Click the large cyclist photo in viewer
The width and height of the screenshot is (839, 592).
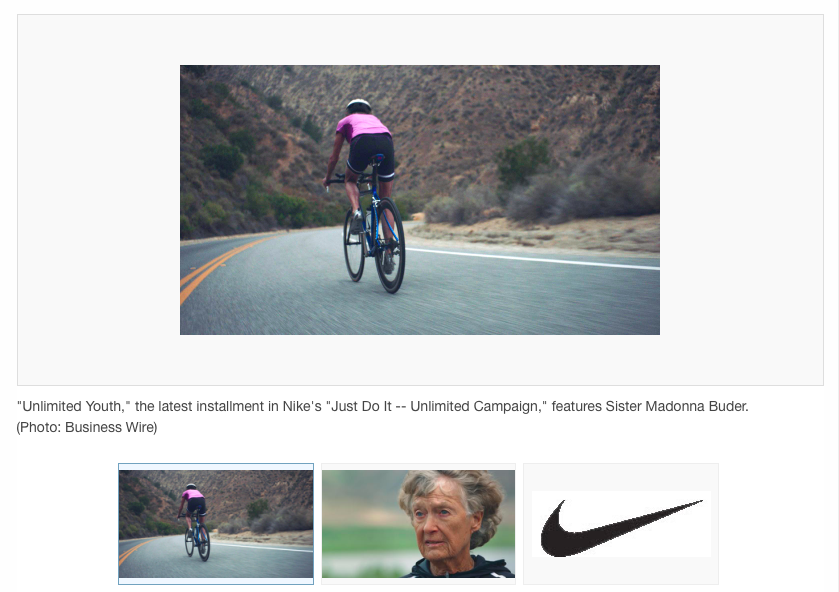point(420,200)
